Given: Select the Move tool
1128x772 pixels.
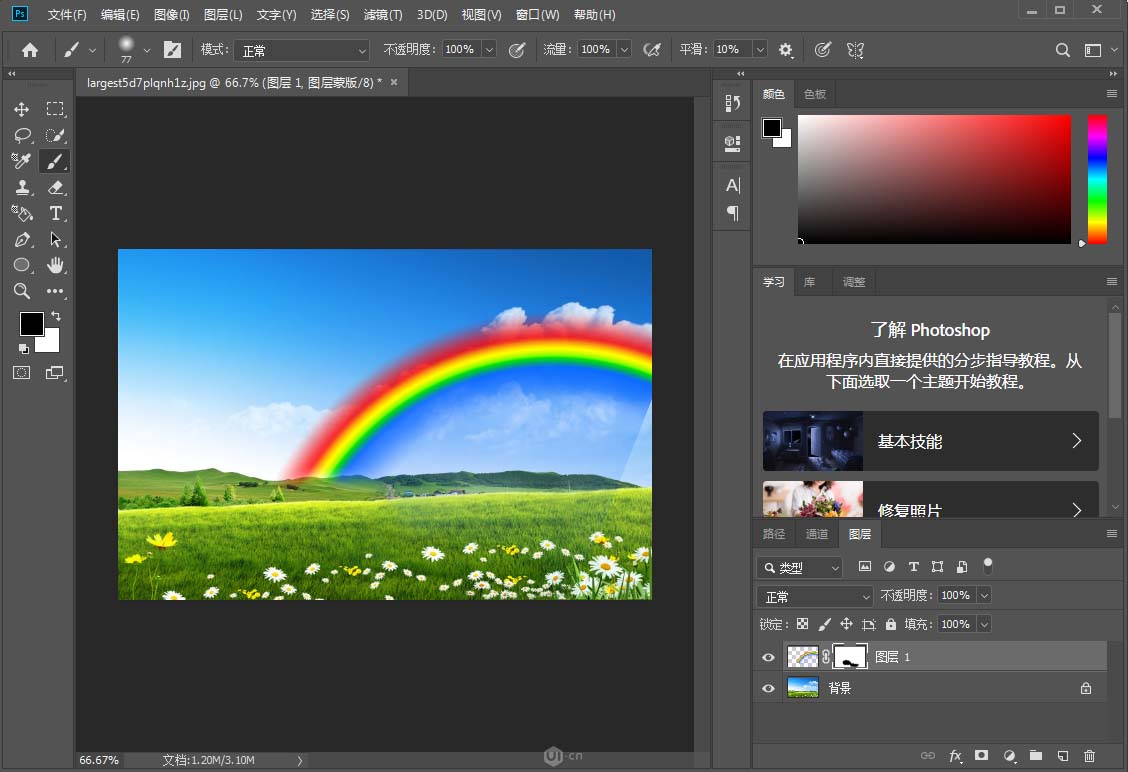Looking at the screenshot, I should [x=22, y=109].
